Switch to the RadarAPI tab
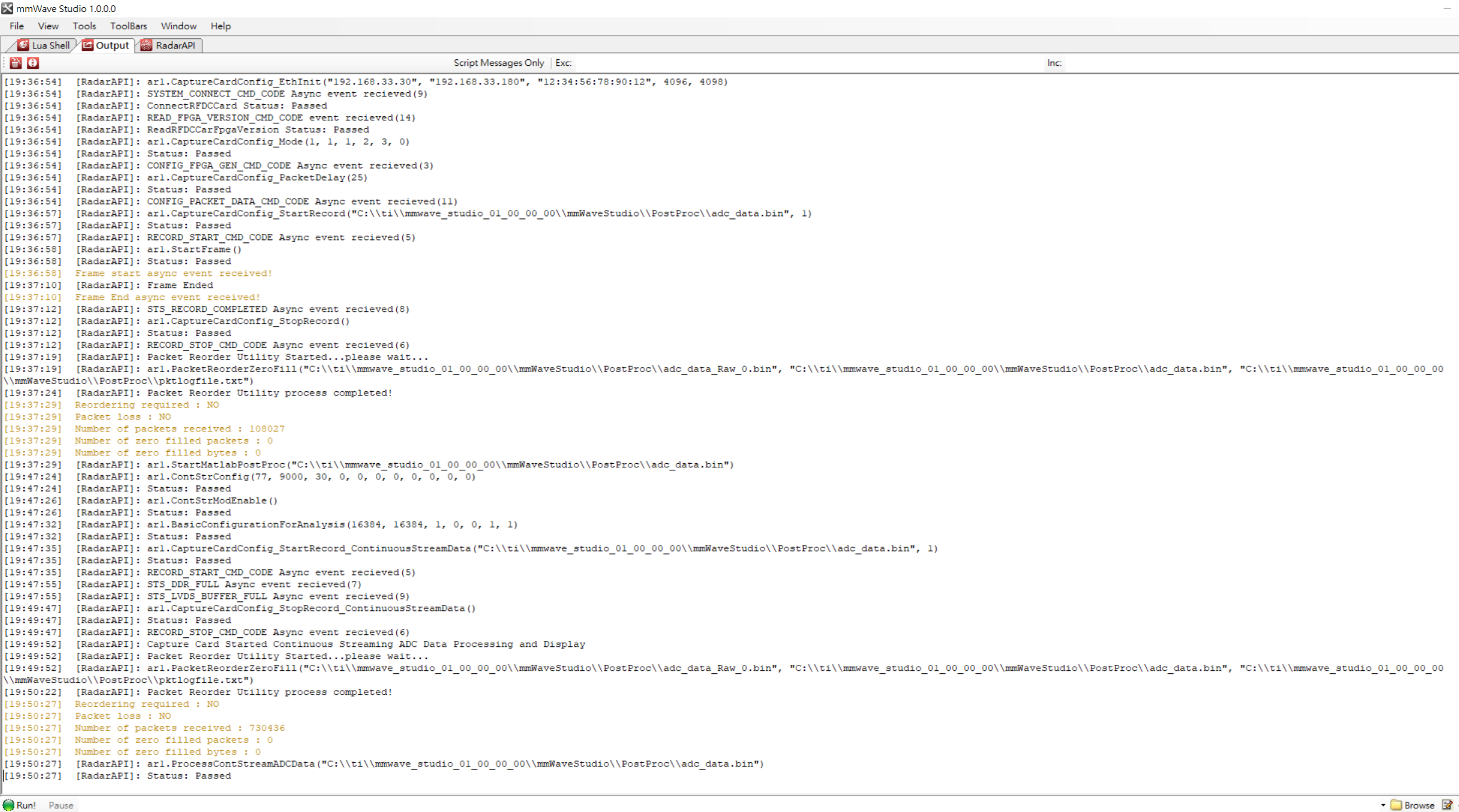 point(168,45)
